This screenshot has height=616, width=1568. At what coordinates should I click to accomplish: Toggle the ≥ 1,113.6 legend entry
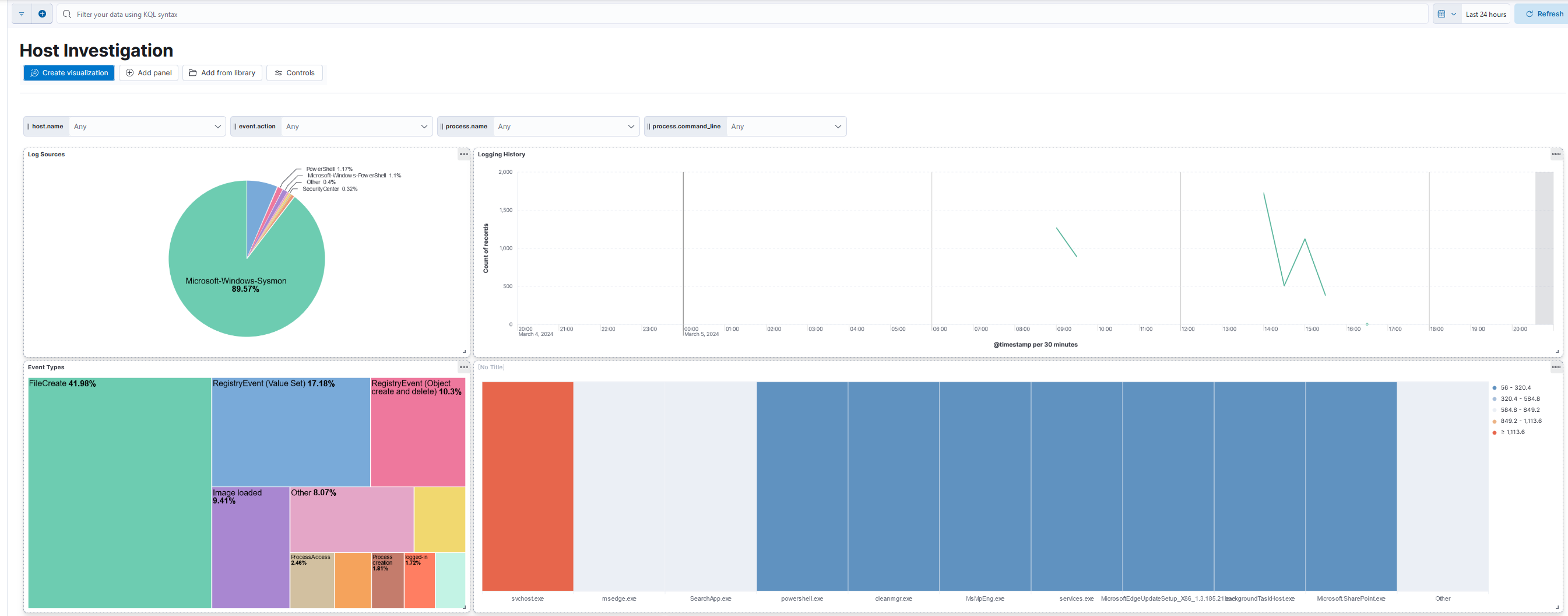click(x=1512, y=432)
